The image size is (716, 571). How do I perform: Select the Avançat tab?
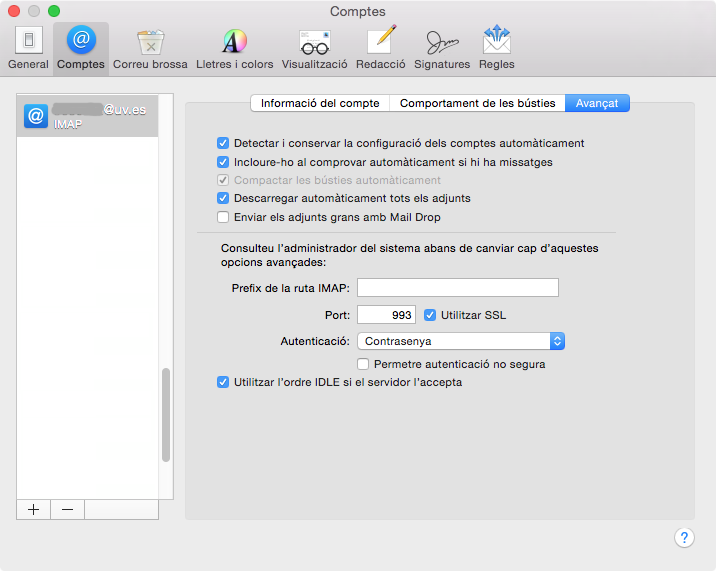pos(597,103)
